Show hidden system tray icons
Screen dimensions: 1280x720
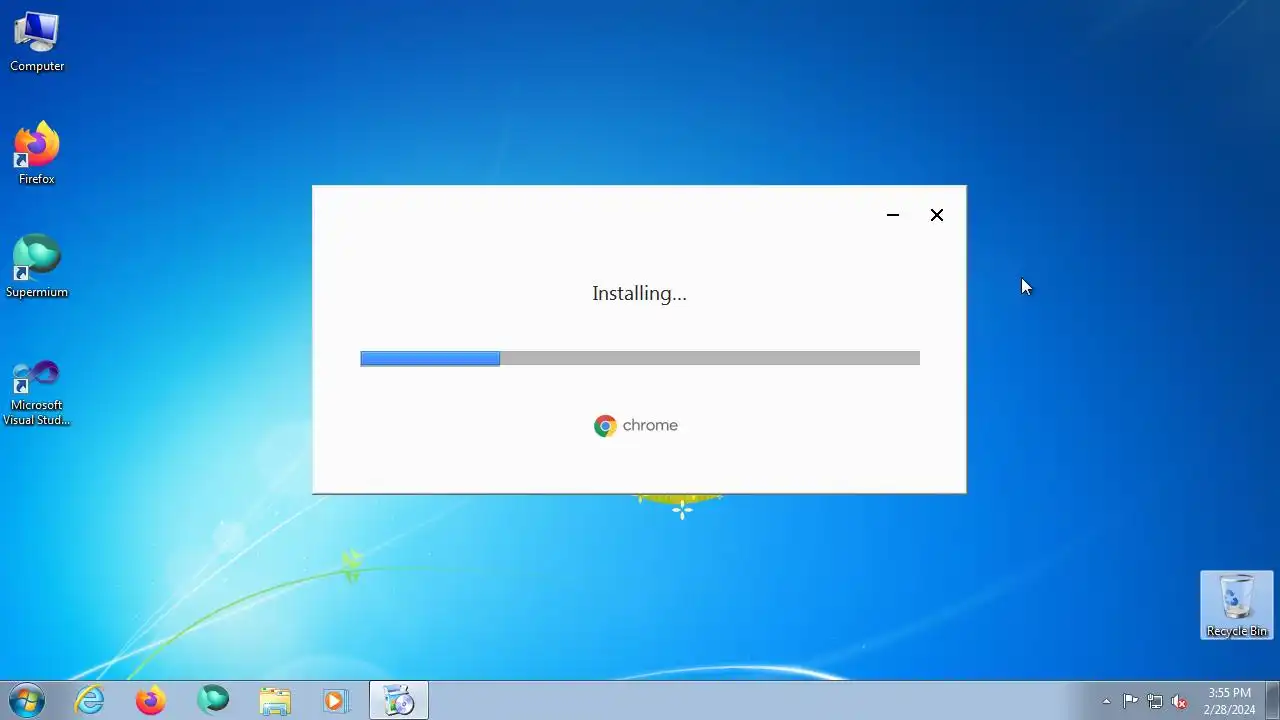[x=1106, y=701]
